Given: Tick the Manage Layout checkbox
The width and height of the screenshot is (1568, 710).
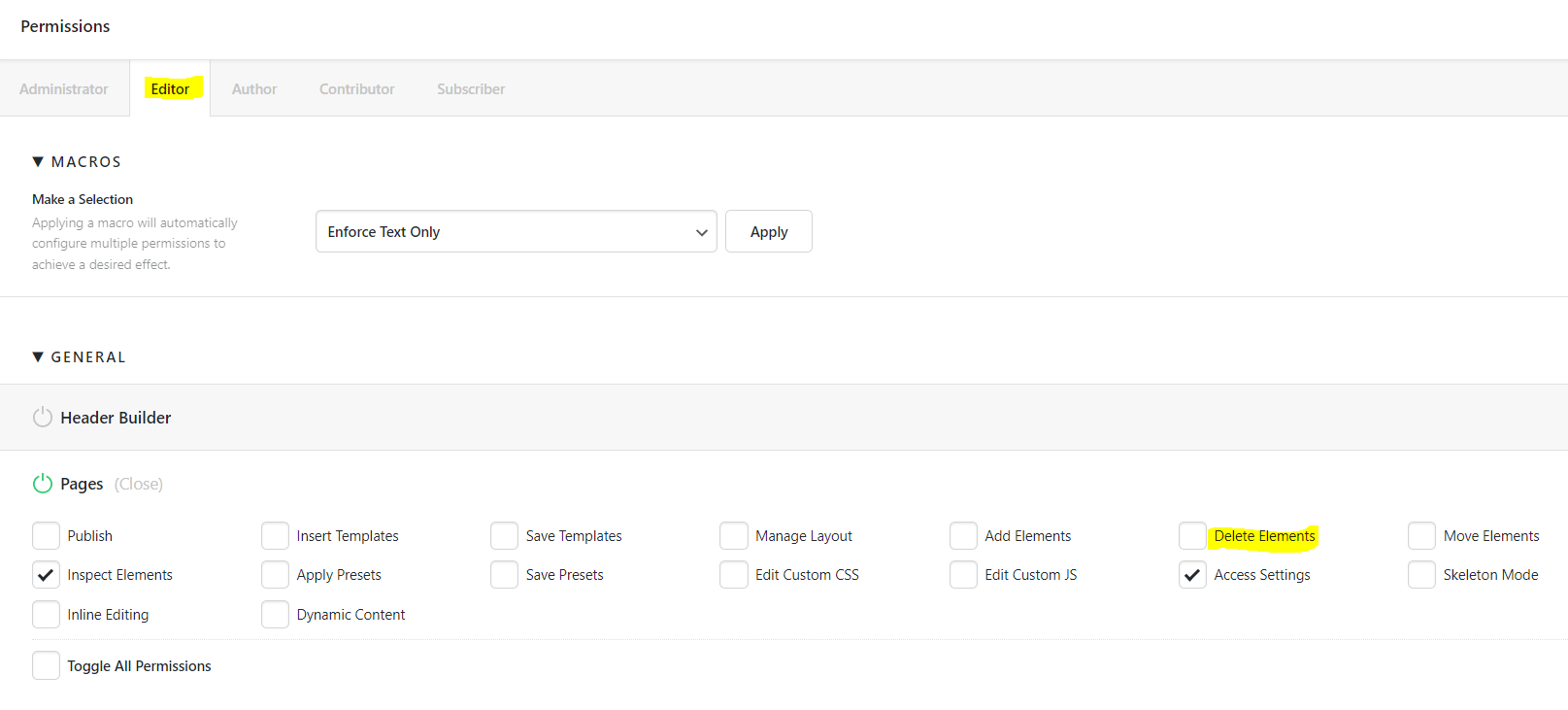Looking at the screenshot, I should (x=734, y=535).
